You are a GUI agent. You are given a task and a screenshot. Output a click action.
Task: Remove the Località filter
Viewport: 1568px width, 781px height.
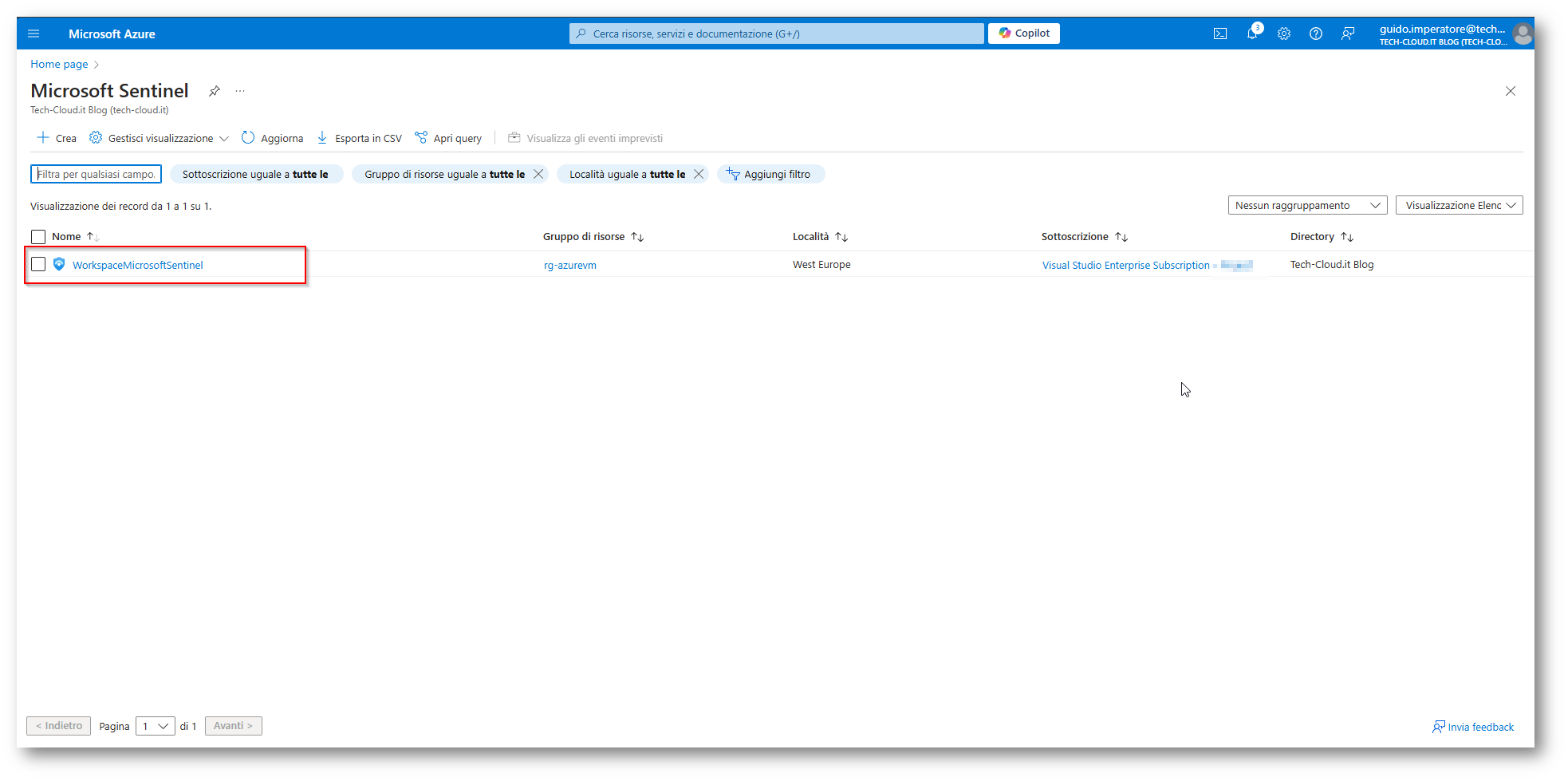[x=699, y=174]
